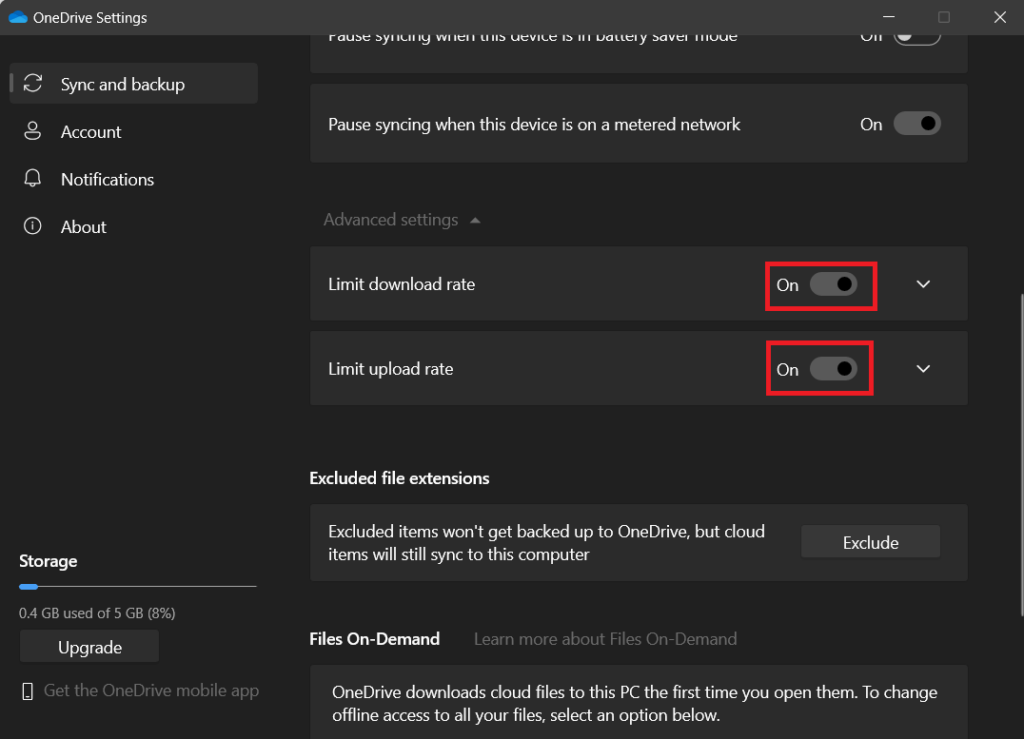Expand the Limit upload rate options chevron
This screenshot has width=1024, height=739.
click(923, 369)
